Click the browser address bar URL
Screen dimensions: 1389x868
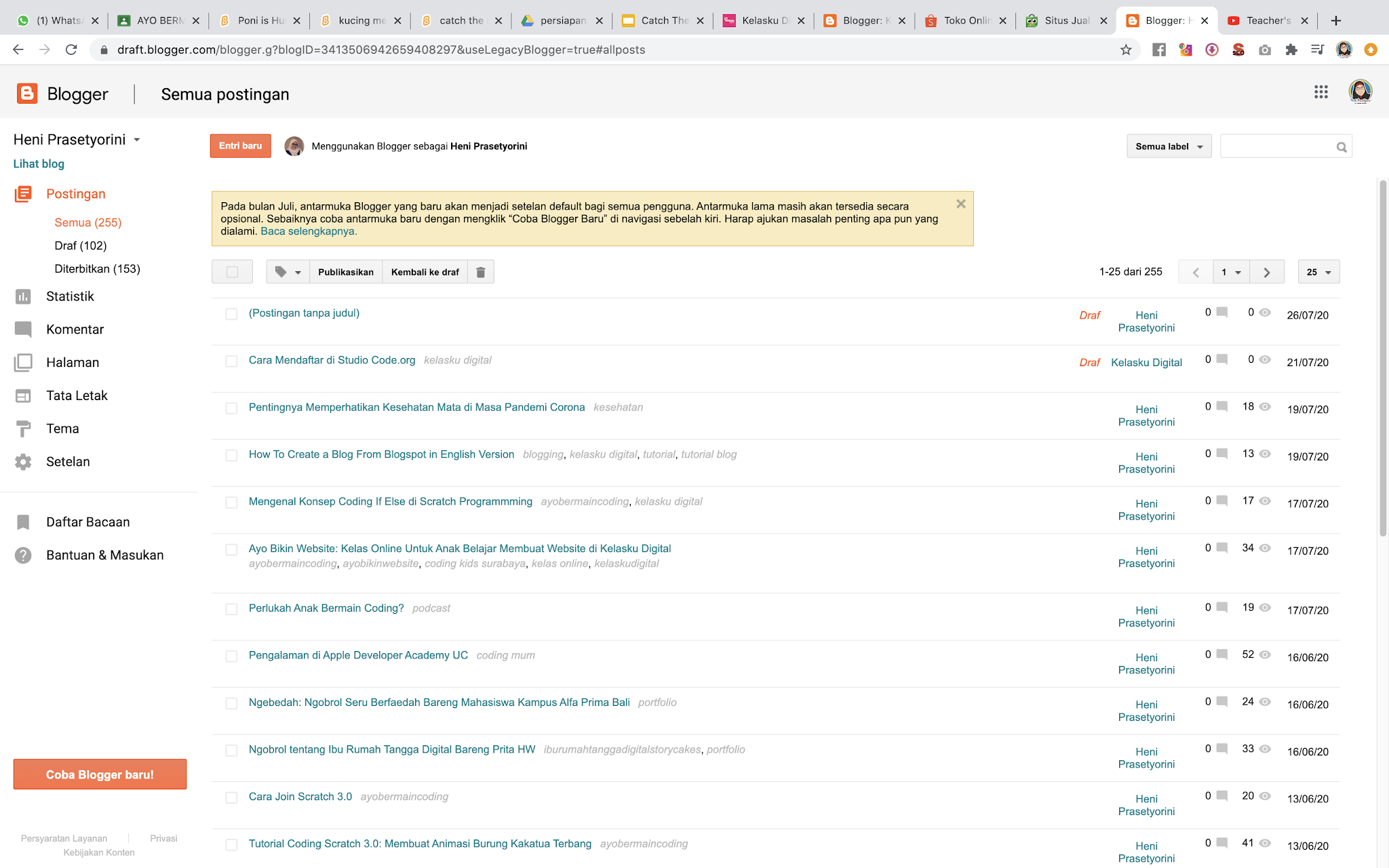(381, 50)
